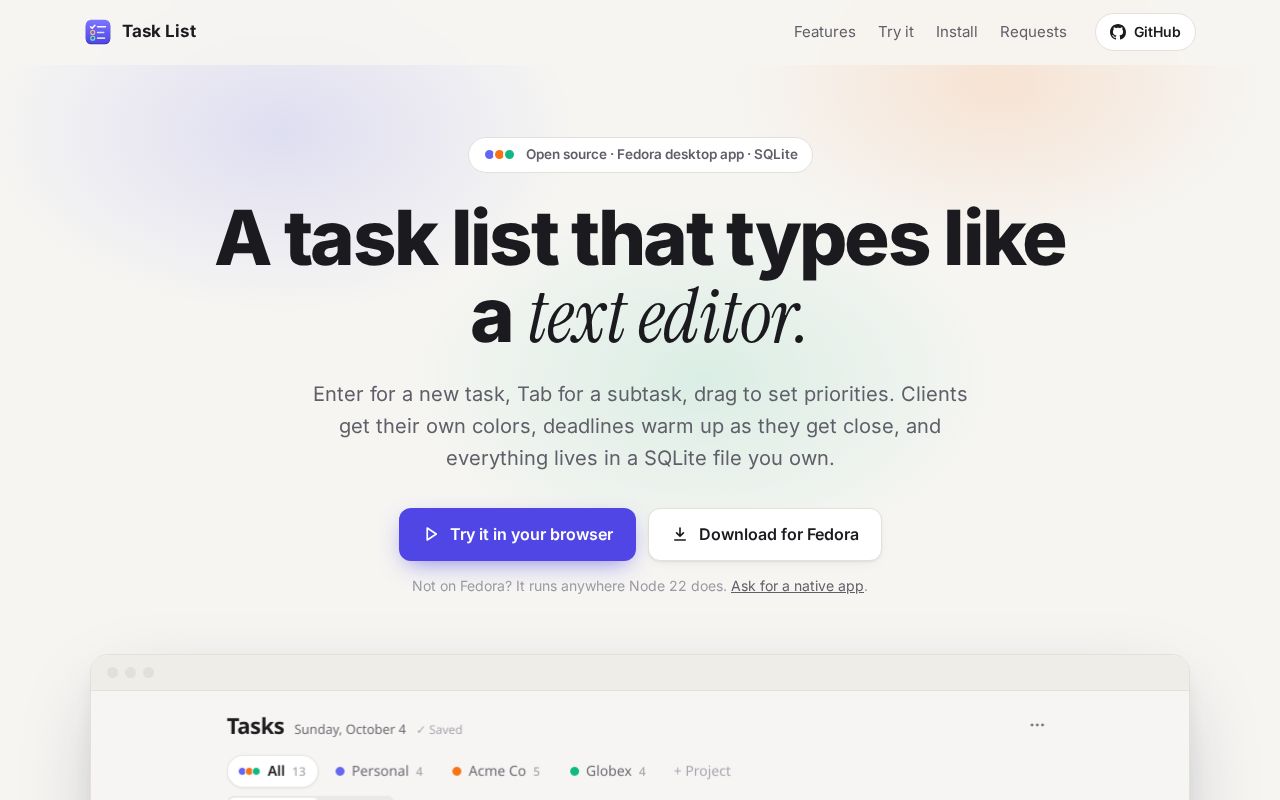Click Download for Fedora button
Image resolution: width=1280 pixels, height=800 pixels.
[x=765, y=534]
